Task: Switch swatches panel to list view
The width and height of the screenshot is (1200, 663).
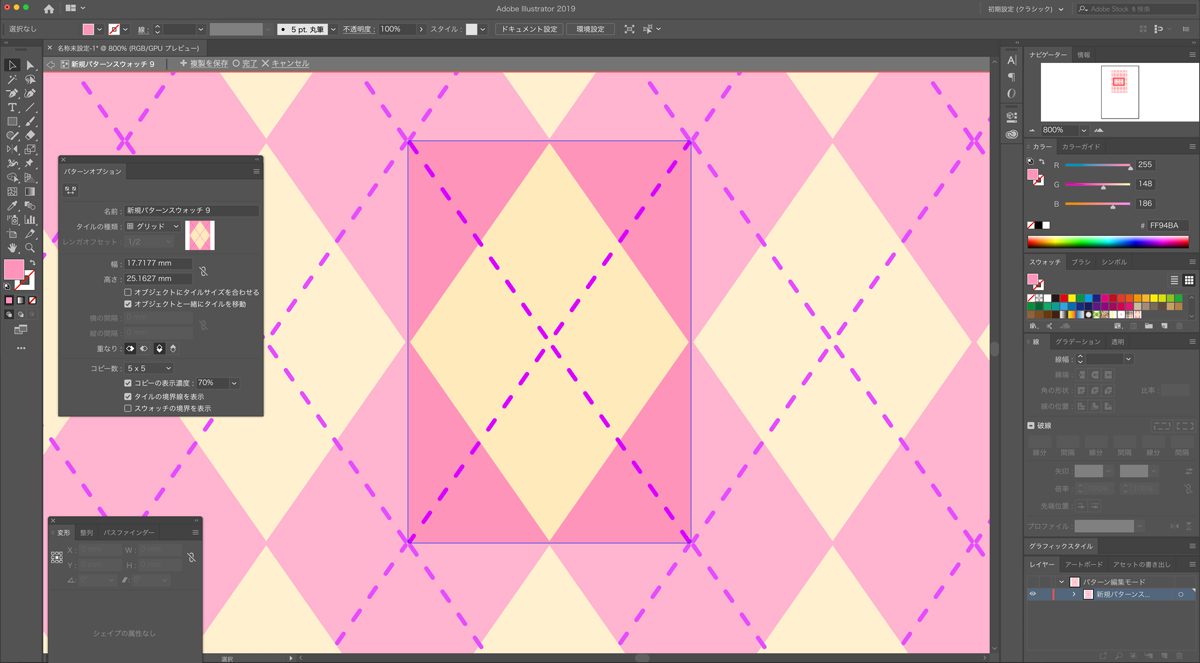Action: point(1175,280)
